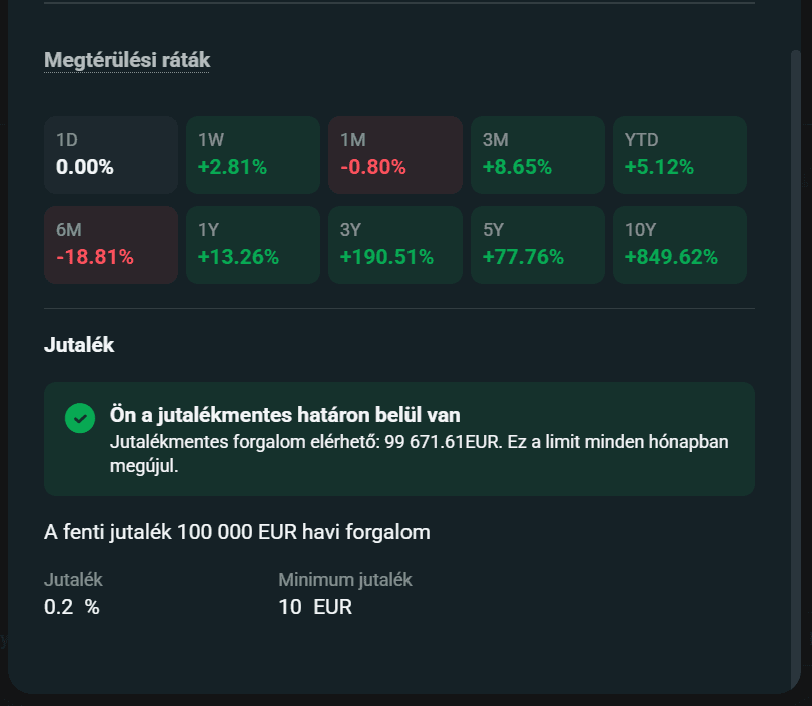Select the negative -18.81% return figure
The width and height of the screenshot is (812, 706).
(89, 257)
